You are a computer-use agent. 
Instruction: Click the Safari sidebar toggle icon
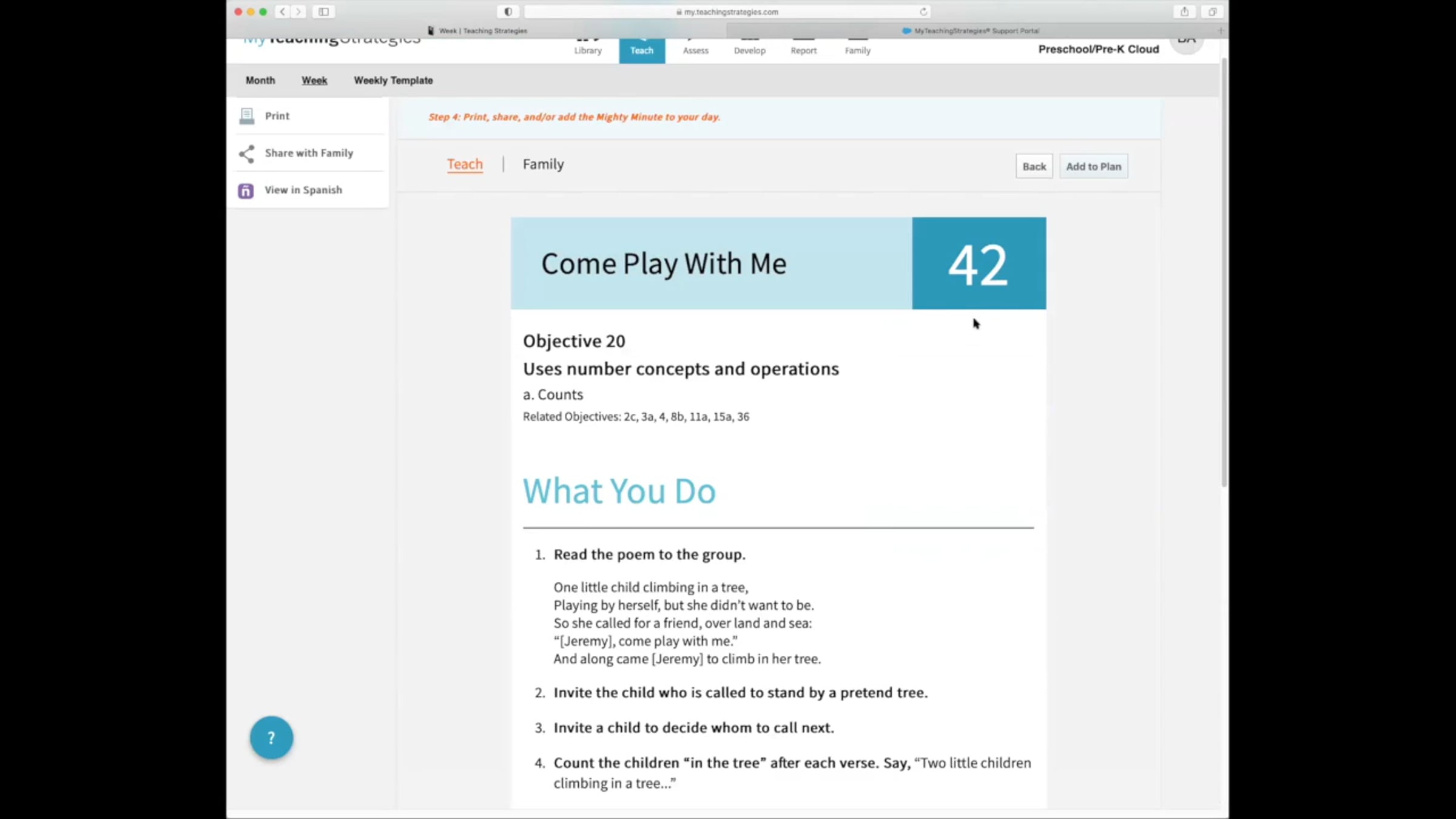(323, 12)
